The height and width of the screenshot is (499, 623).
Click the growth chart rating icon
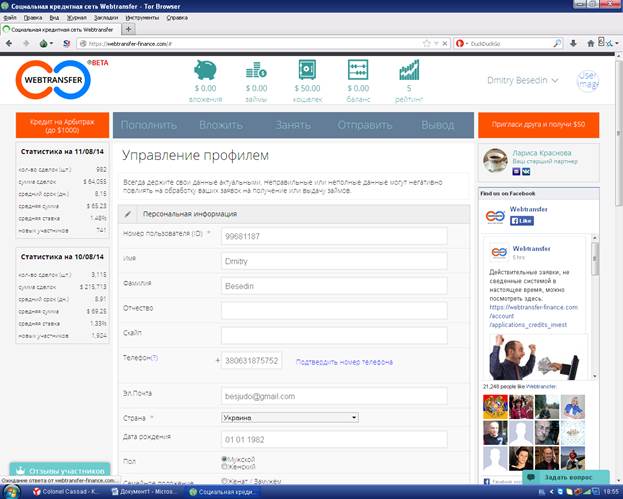tap(409, 70)
